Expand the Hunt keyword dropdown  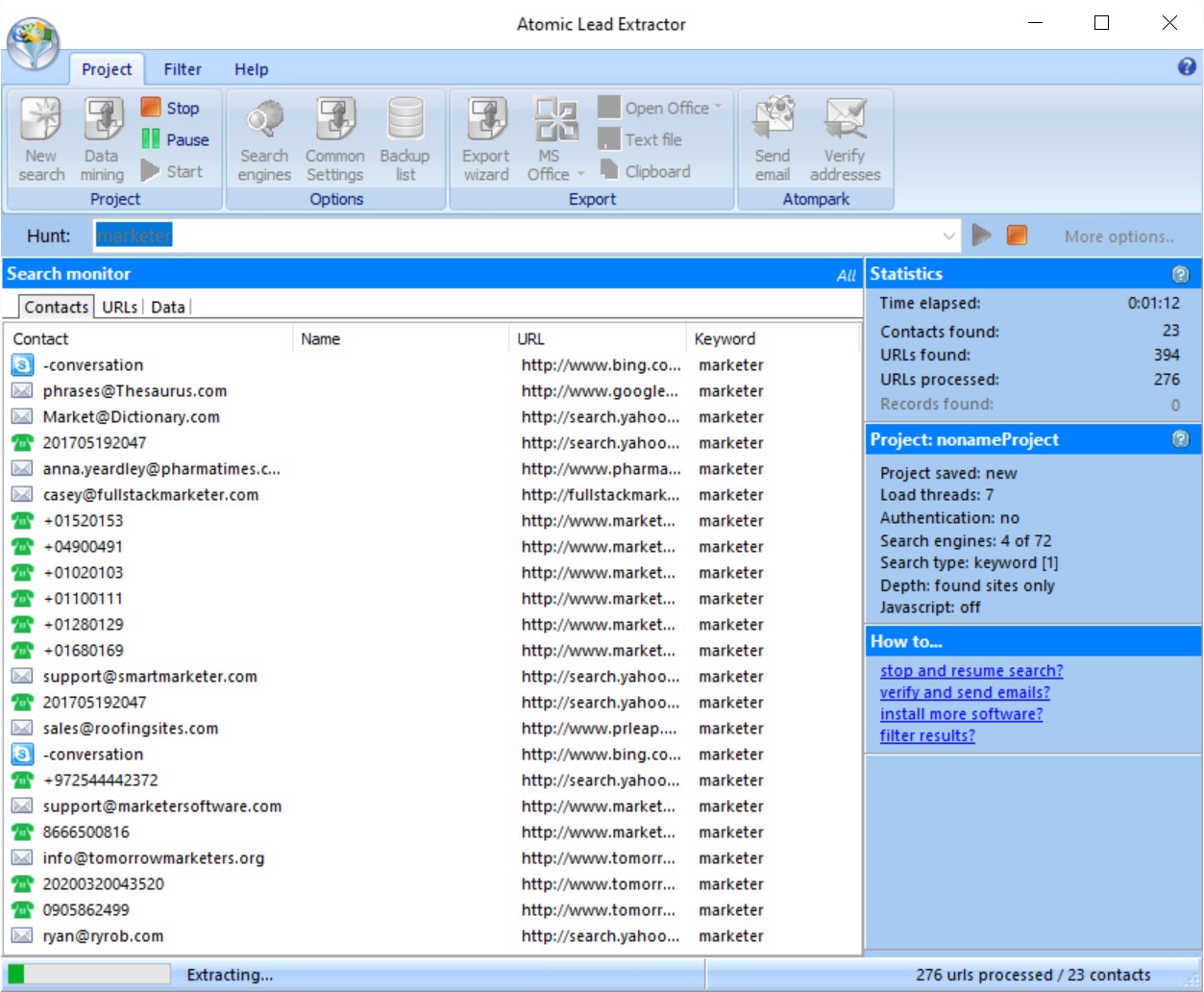[948, 236]
